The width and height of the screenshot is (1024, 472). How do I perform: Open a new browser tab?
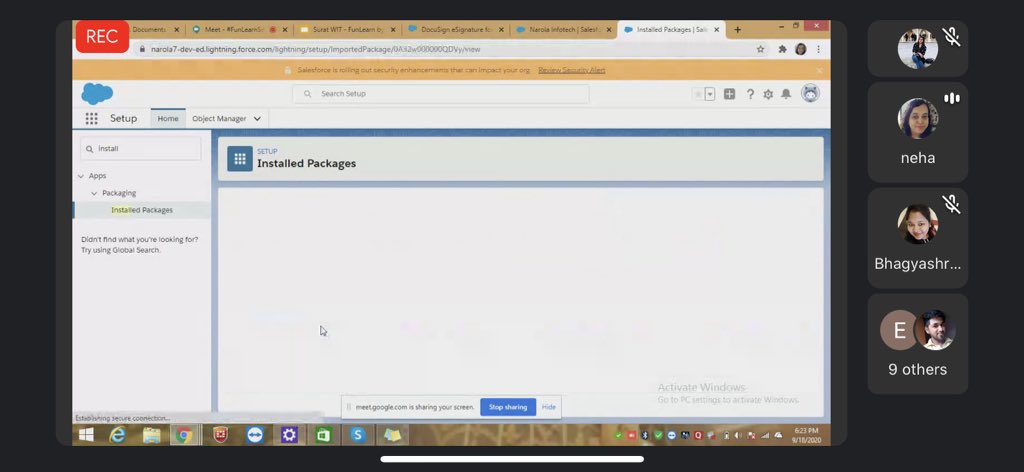pyautogui.click(x=737, y=29)
